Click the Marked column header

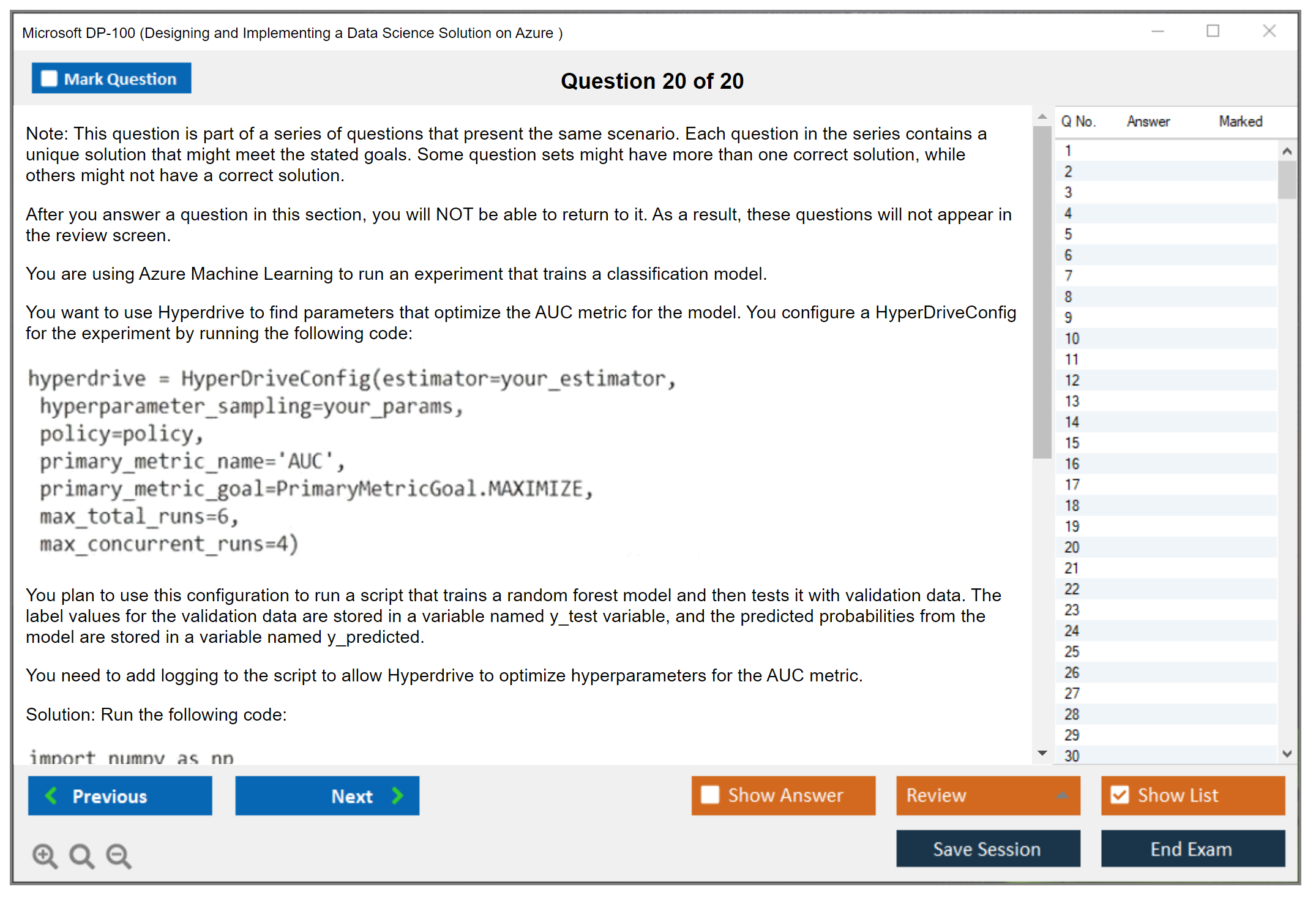1240,121
